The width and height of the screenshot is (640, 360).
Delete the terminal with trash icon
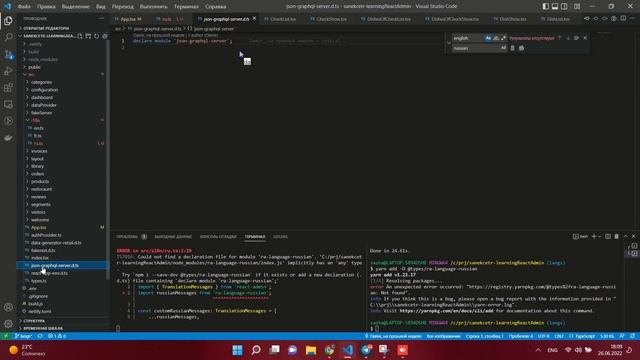(616, 236)
